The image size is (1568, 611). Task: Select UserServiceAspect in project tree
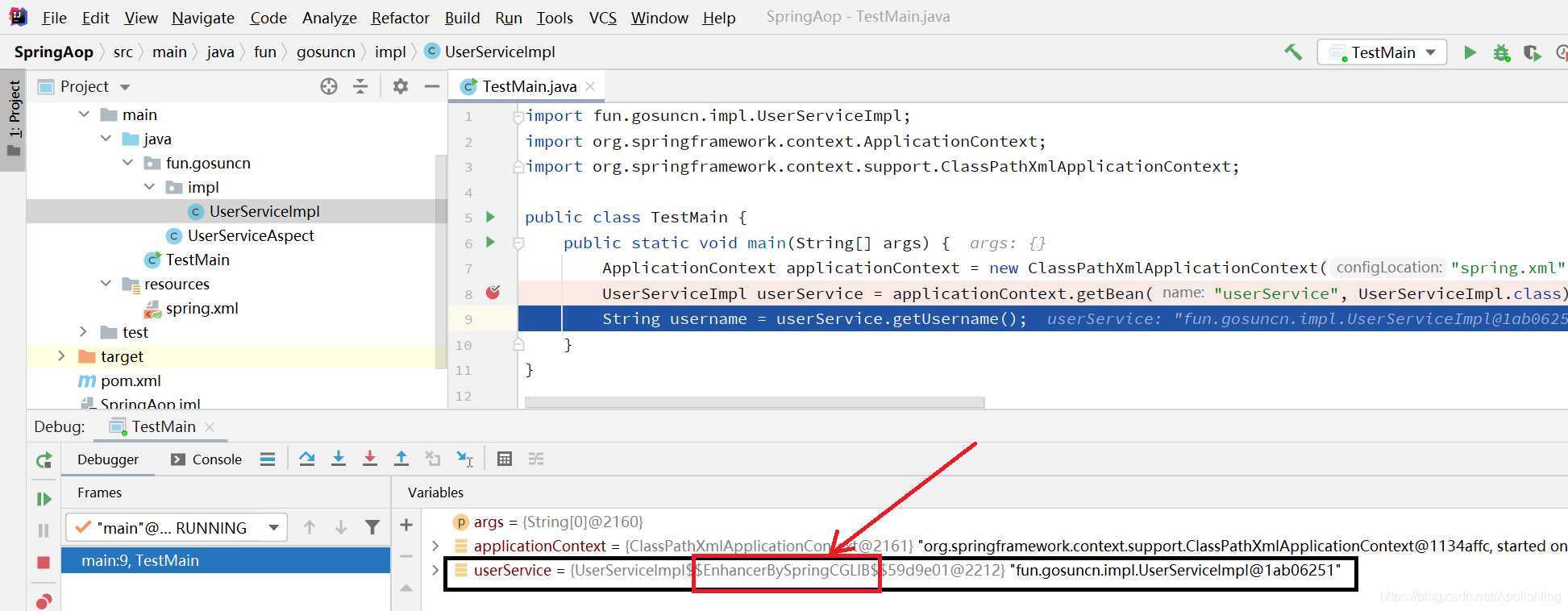pos(251,235)
